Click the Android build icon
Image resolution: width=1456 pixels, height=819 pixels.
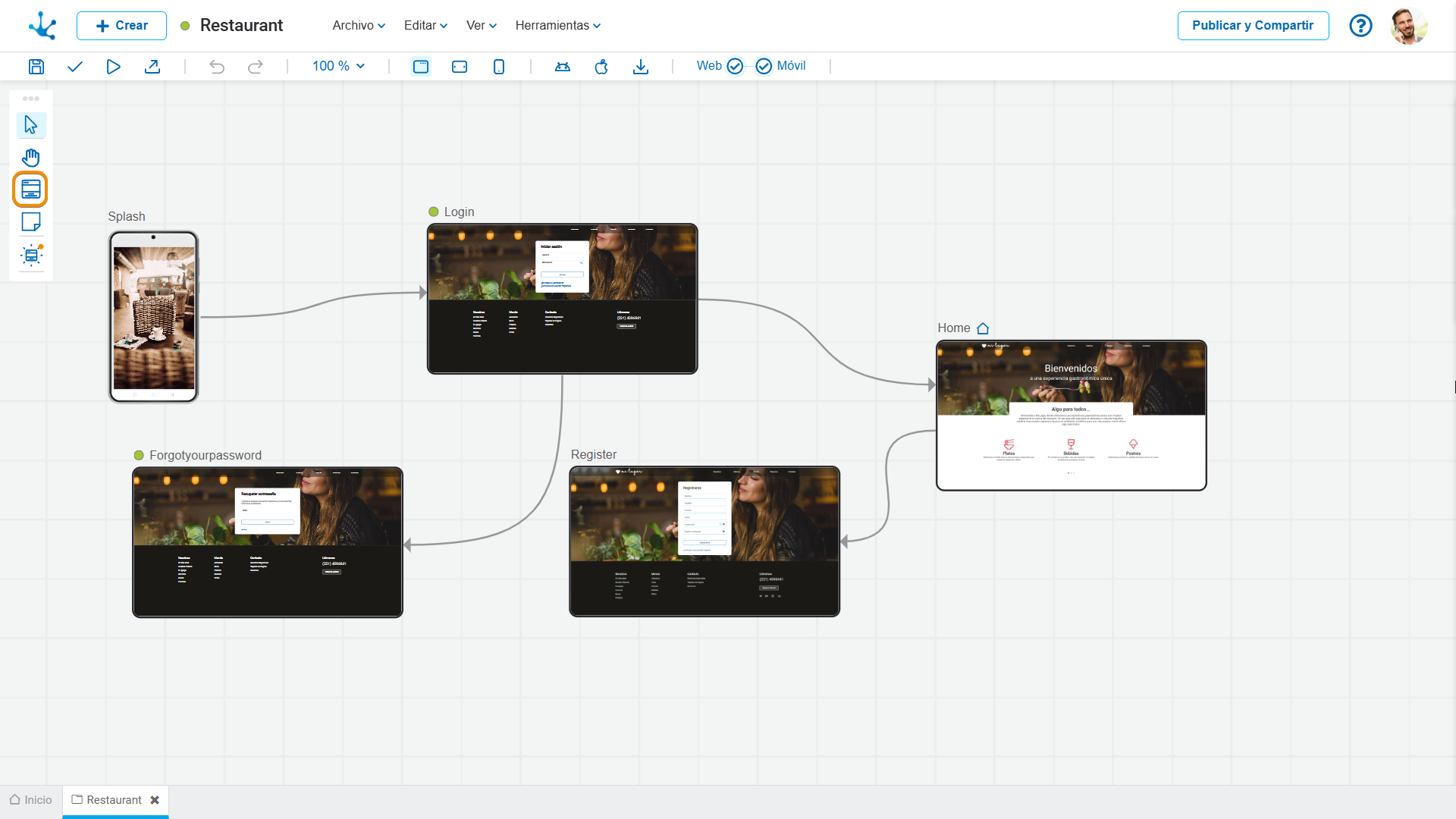coord(563,67)
